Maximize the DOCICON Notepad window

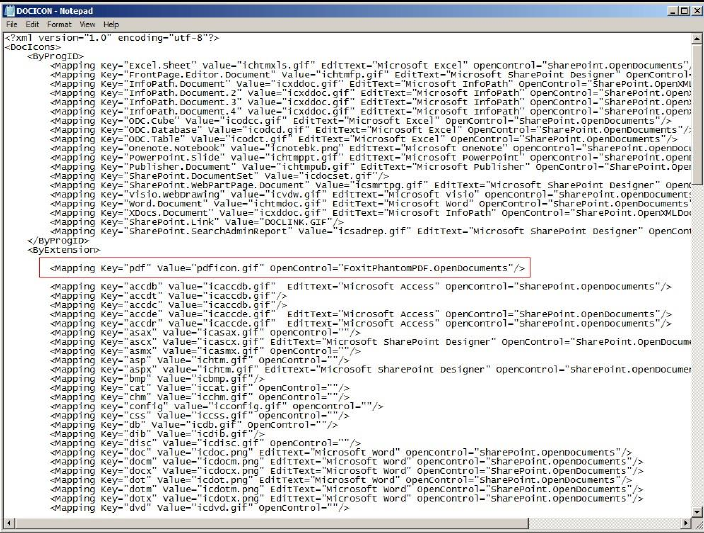pos(683,11)
